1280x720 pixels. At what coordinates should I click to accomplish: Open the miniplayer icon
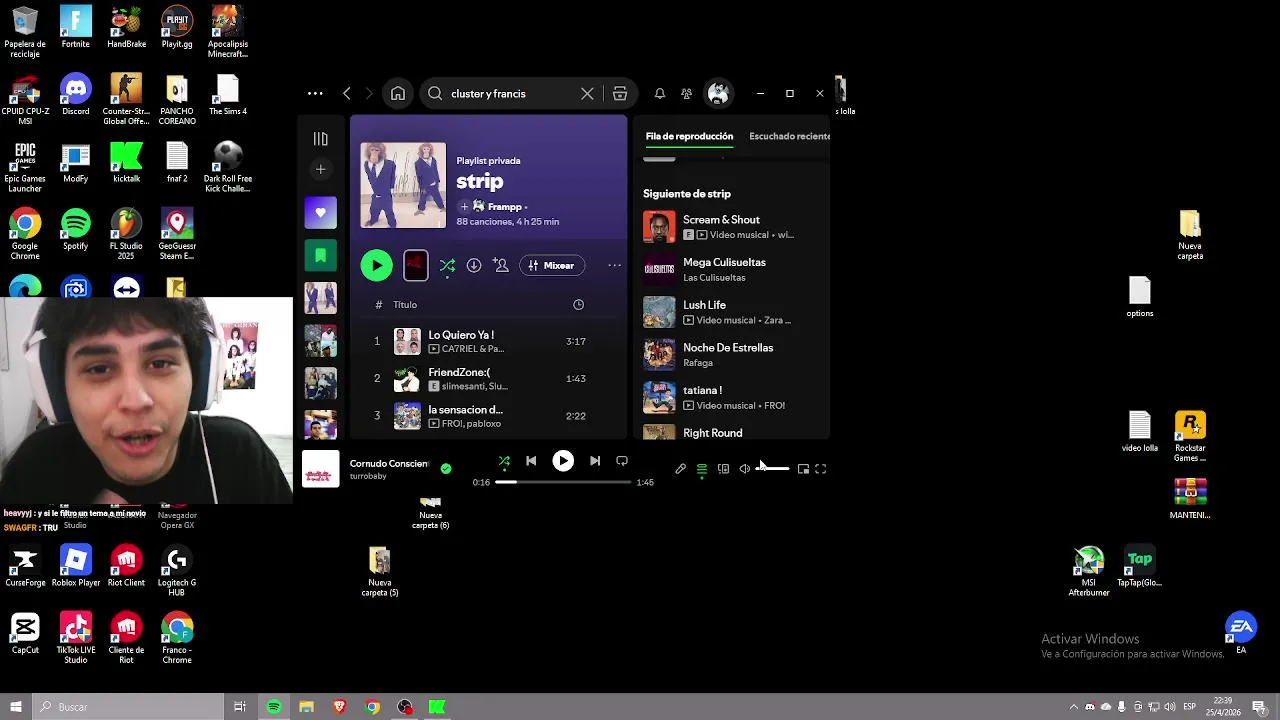[803, 469]
